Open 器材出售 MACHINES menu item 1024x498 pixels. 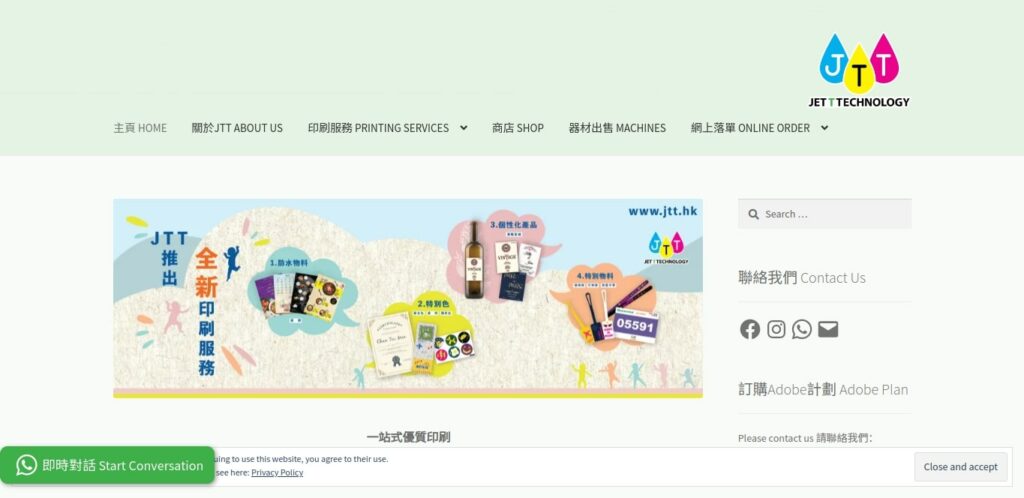[x=617, y=128]
